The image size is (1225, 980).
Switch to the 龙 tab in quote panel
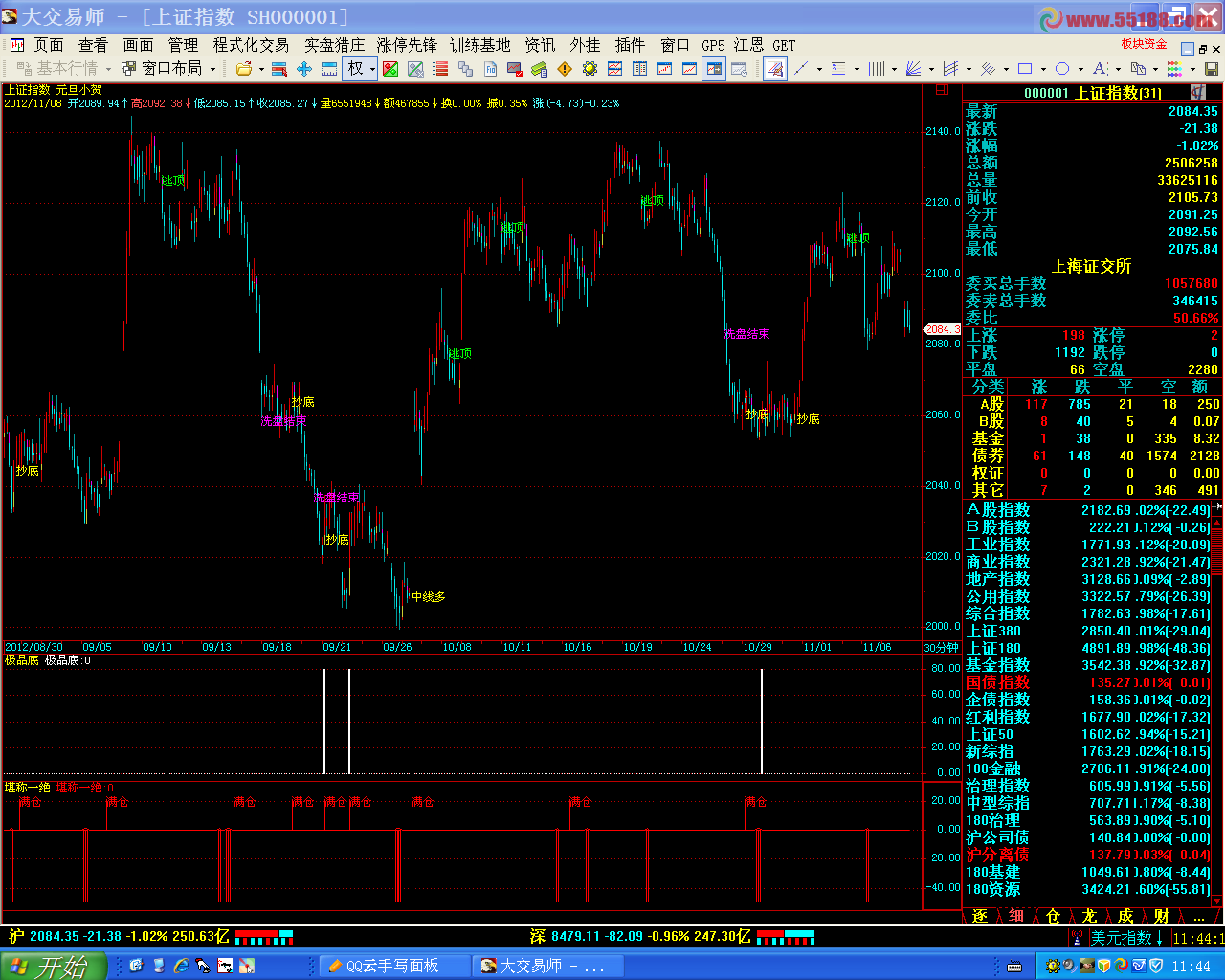(x=1089, y=916)
